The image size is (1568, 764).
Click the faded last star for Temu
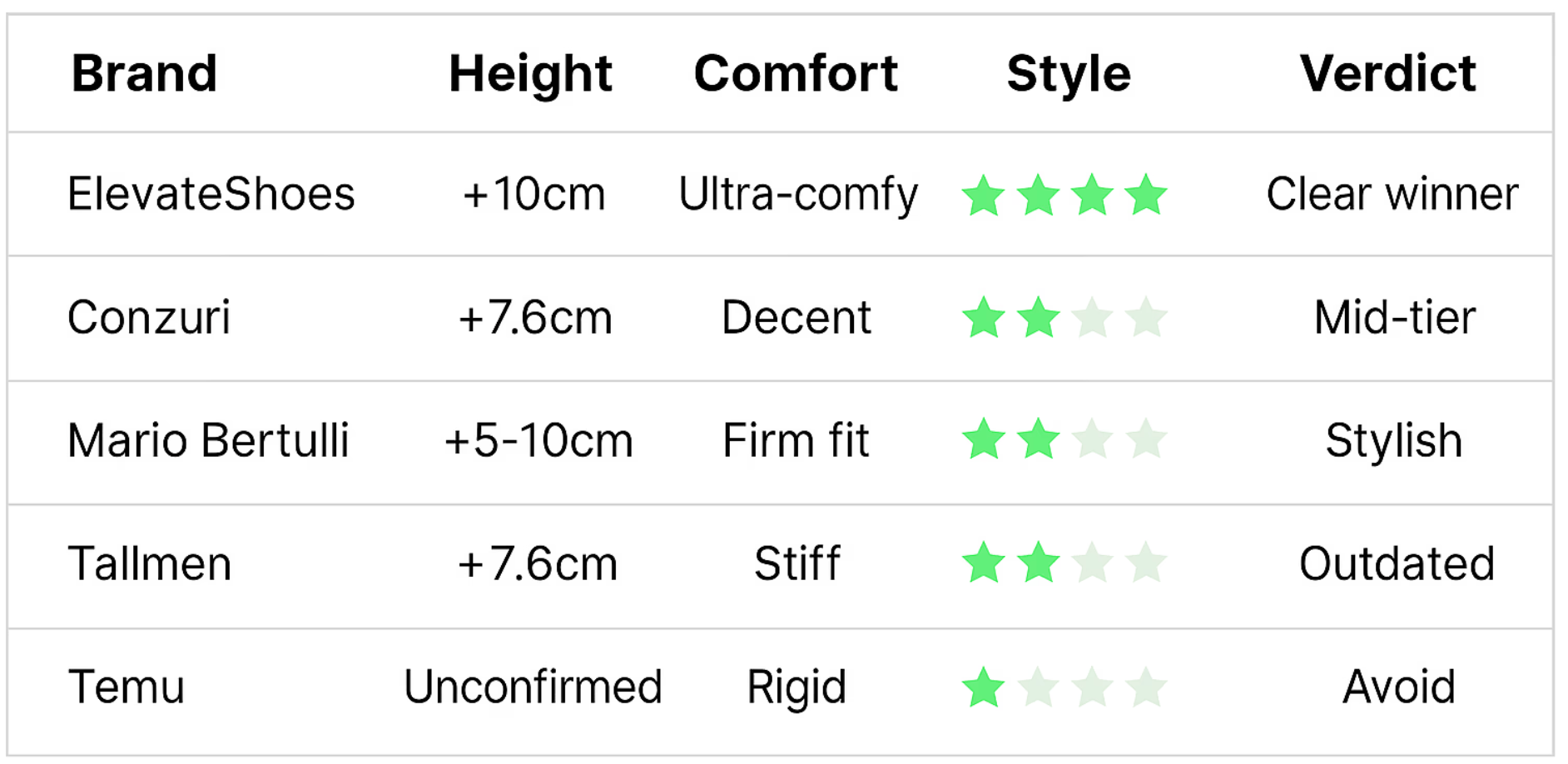click(1146, 688)
